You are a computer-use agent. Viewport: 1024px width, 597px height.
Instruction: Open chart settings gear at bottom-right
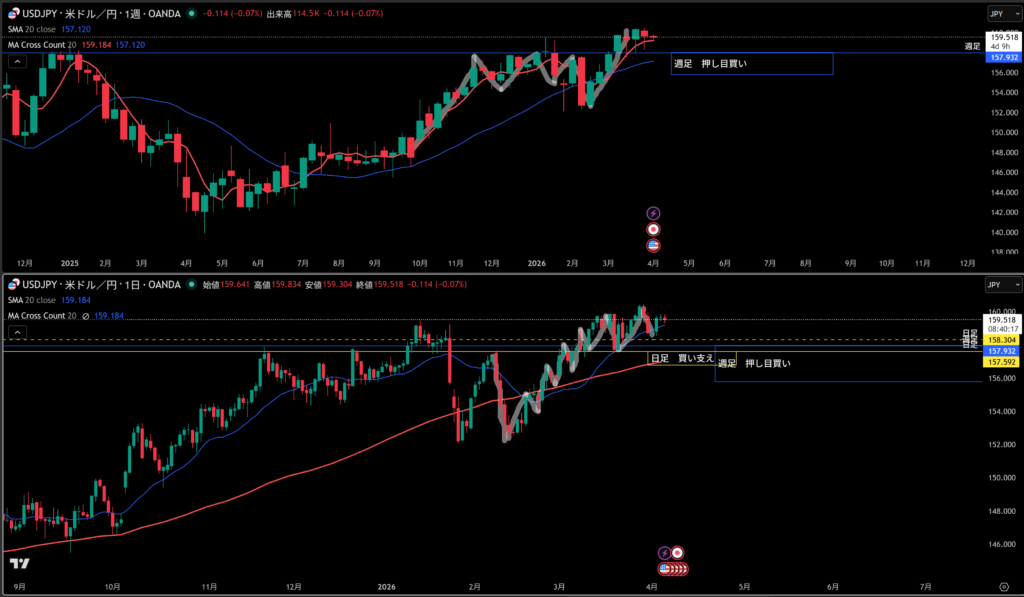pos(1003,587)
